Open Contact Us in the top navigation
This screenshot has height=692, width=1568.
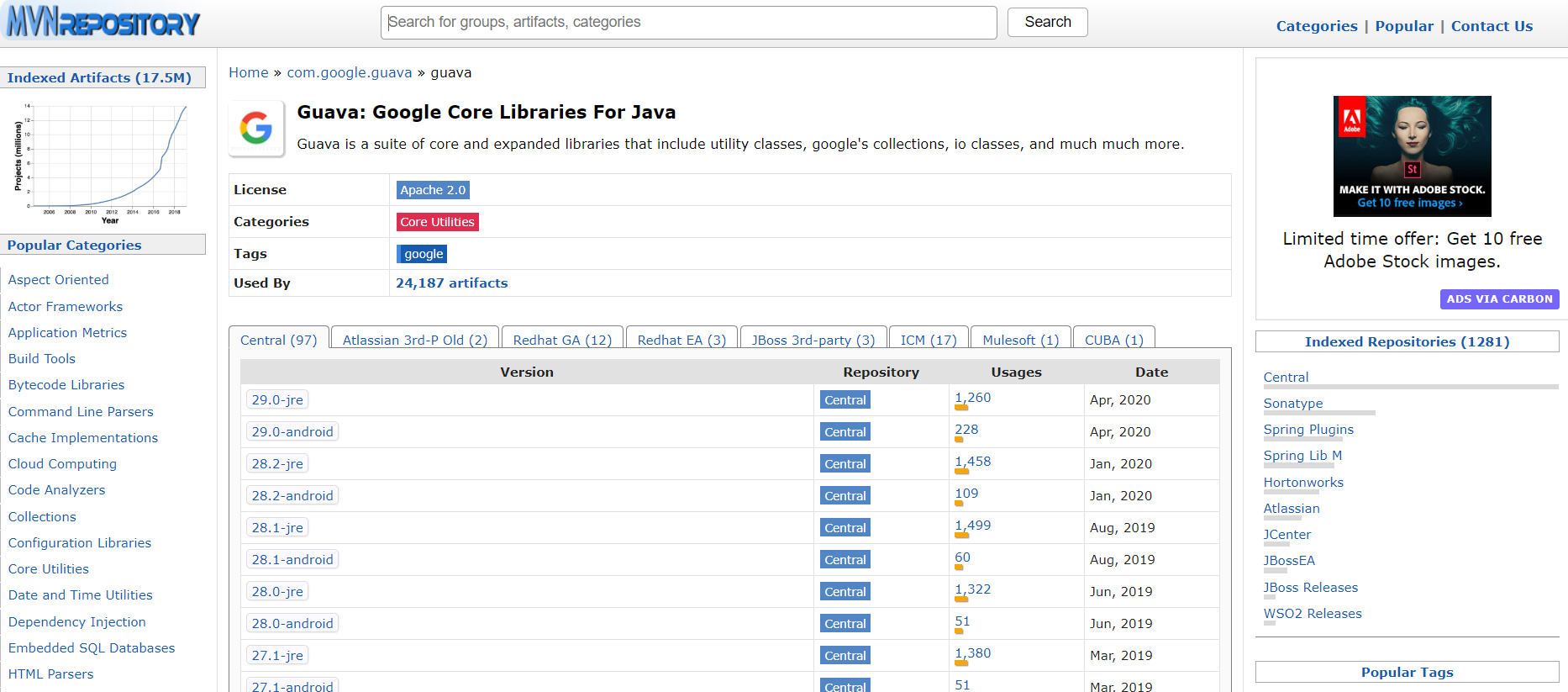tap(1492, 26)
